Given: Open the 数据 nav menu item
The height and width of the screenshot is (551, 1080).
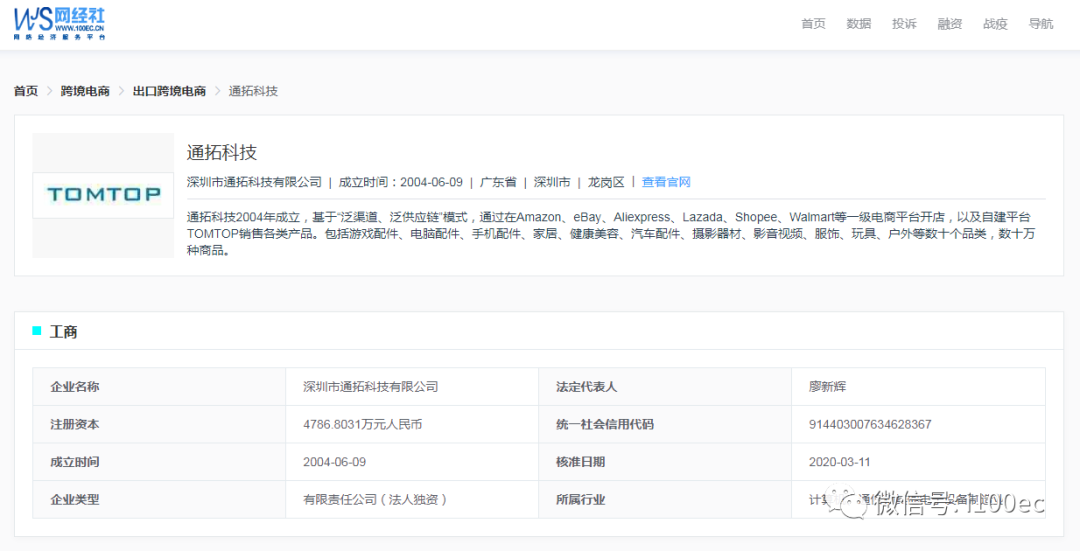Looking at the screenshot, I should 858,23.
